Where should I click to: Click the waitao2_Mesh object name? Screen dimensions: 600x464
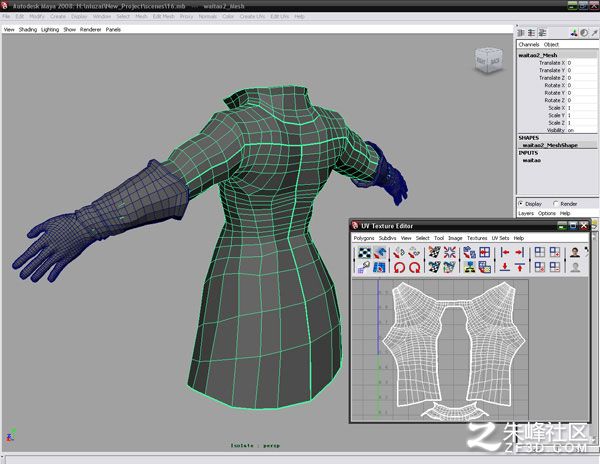click(538, 55)
